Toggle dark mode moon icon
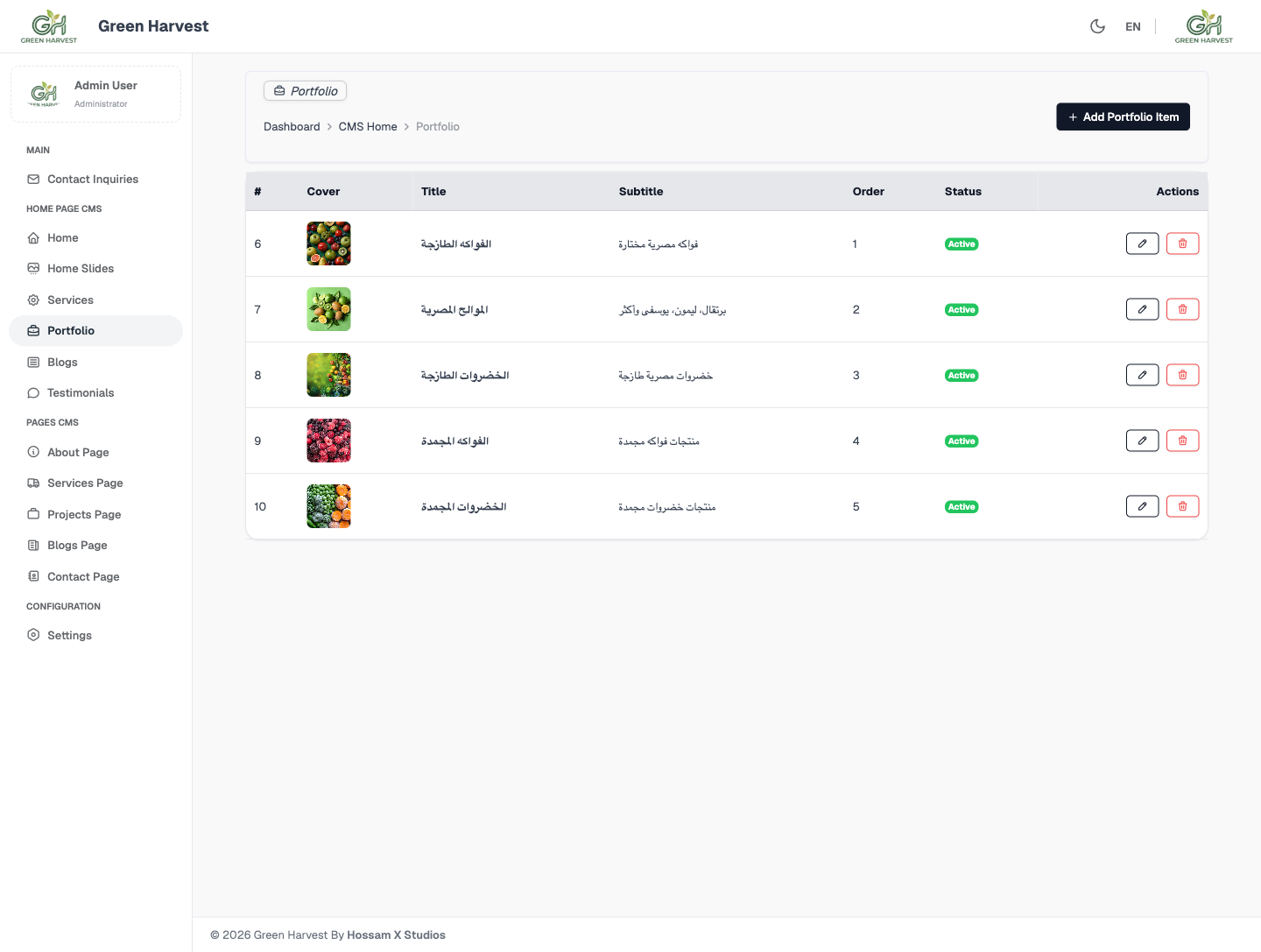Viewport: 1261px width, 952px height. pyautogui.click(x=1097, y=26)
